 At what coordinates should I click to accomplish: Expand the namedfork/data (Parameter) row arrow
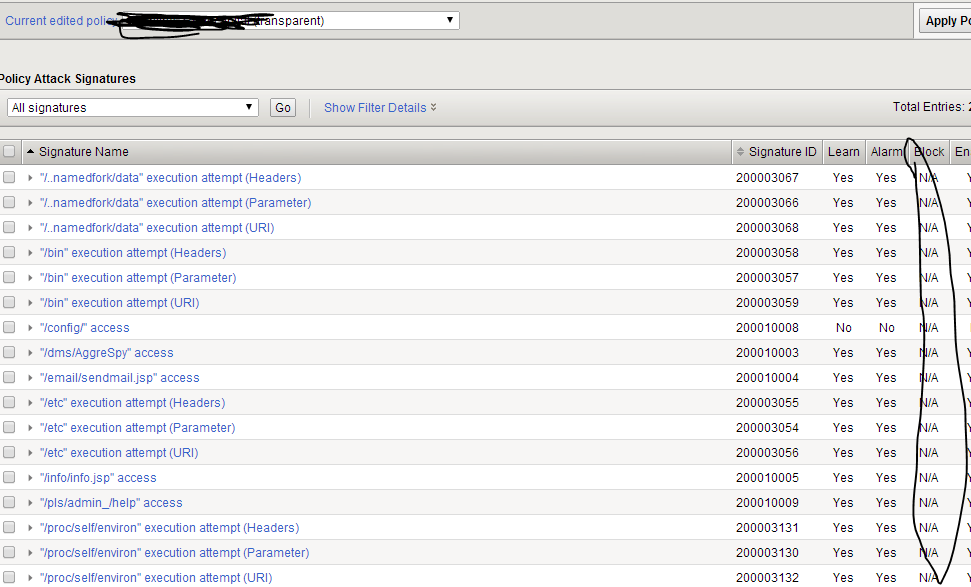pyautogui.click(x=30, y=202)
